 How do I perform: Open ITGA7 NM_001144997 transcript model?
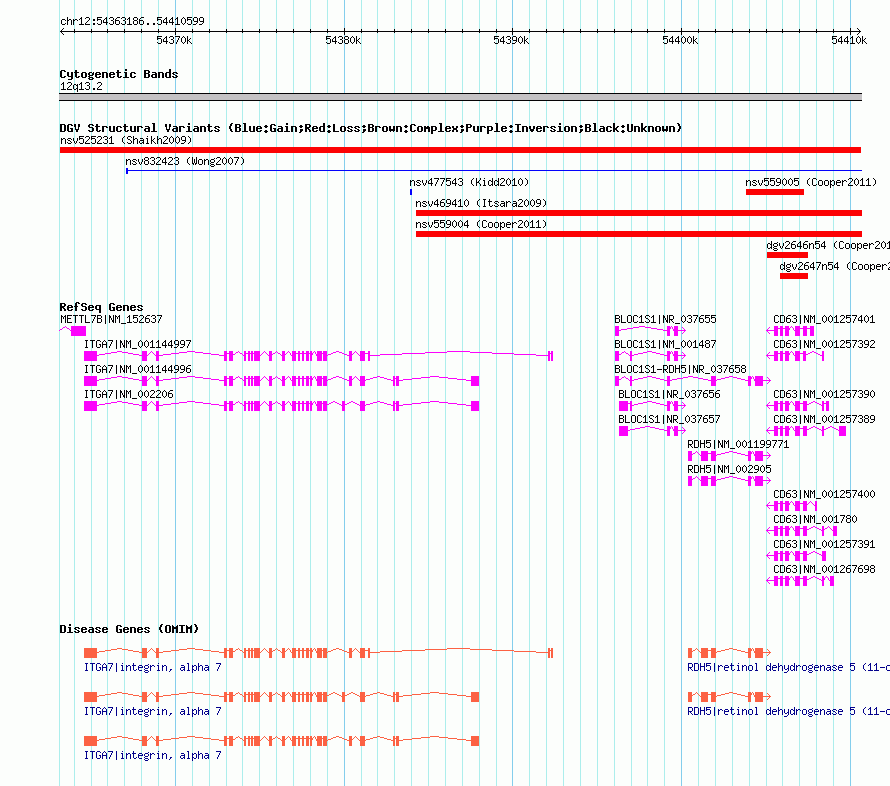pos(318,356)
